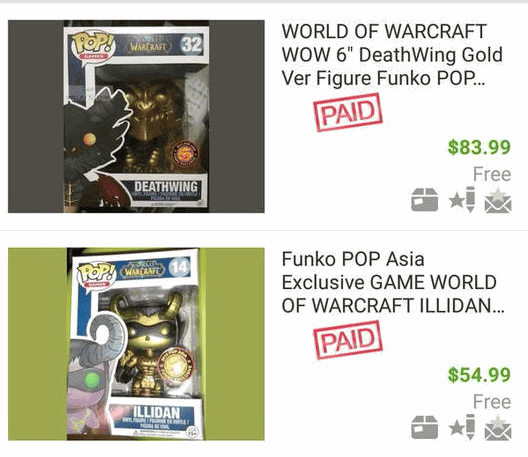Tap the PAID stamp on the Illidan listing

tap(348, 340)
